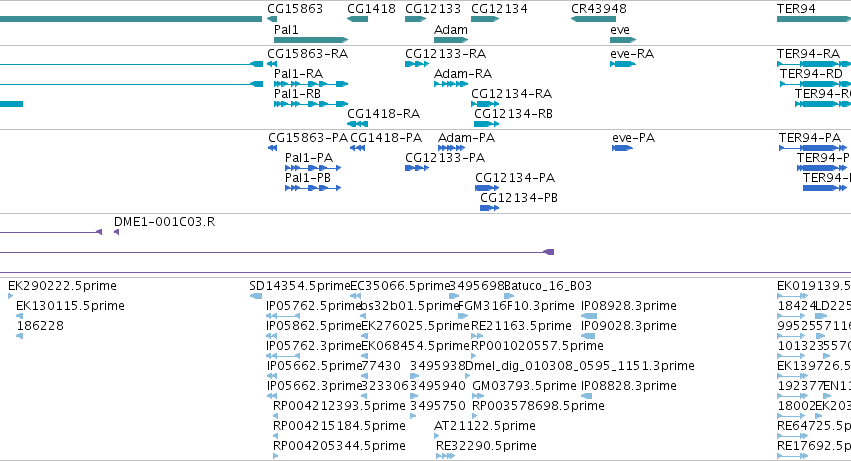Open the Adam-PA protein label
The height and width of the screenshot is (461, 851).
click(466, 138)
